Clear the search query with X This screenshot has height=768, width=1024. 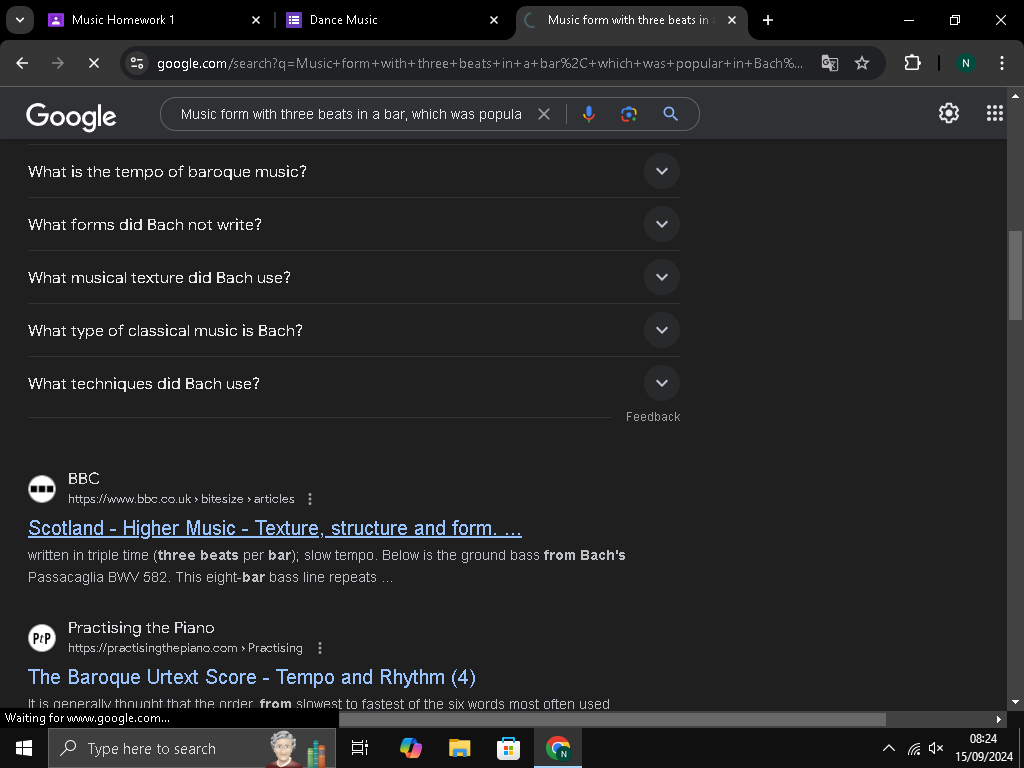pos(543,114)
